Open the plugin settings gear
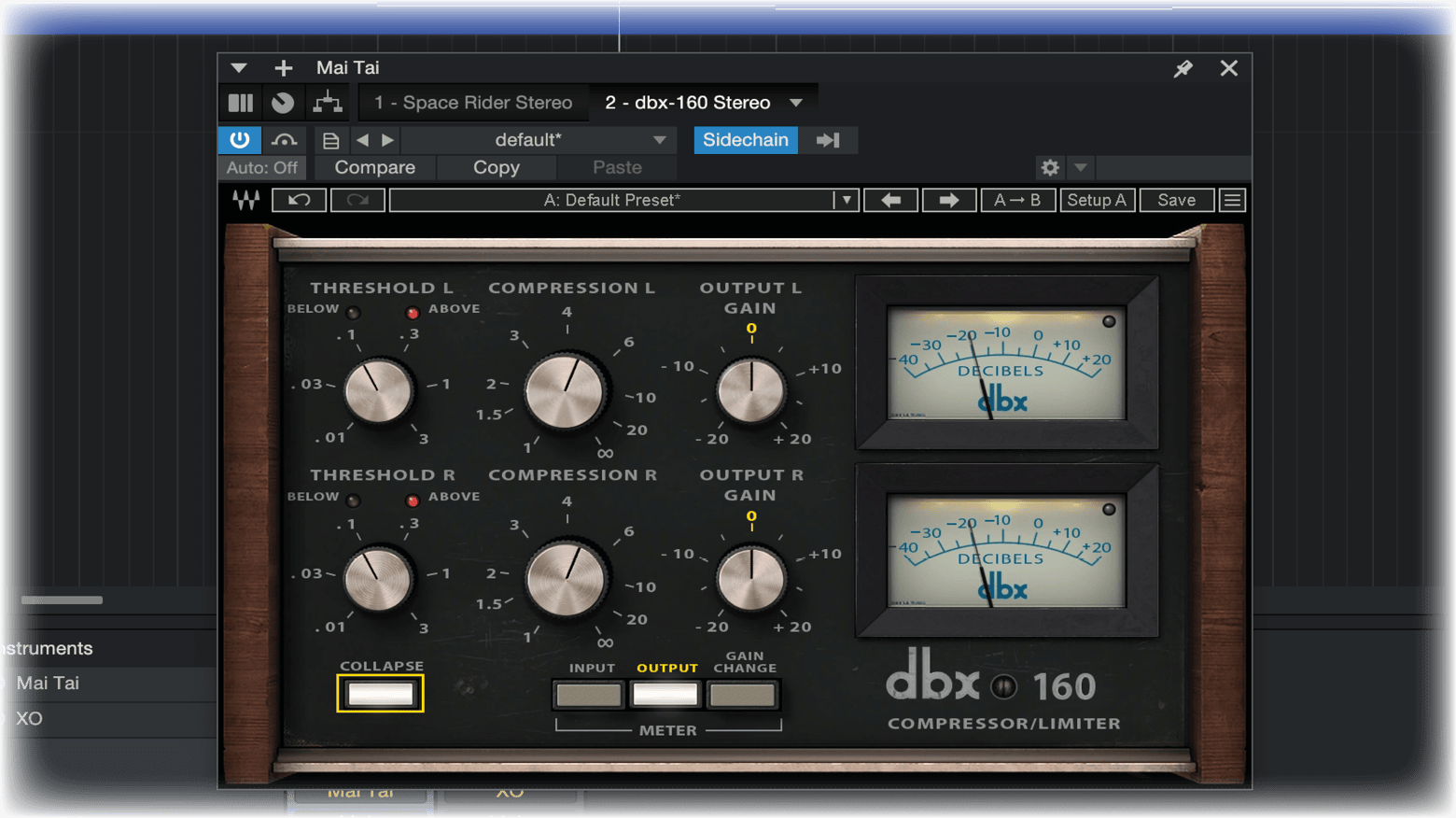 tap(1050, 167)
